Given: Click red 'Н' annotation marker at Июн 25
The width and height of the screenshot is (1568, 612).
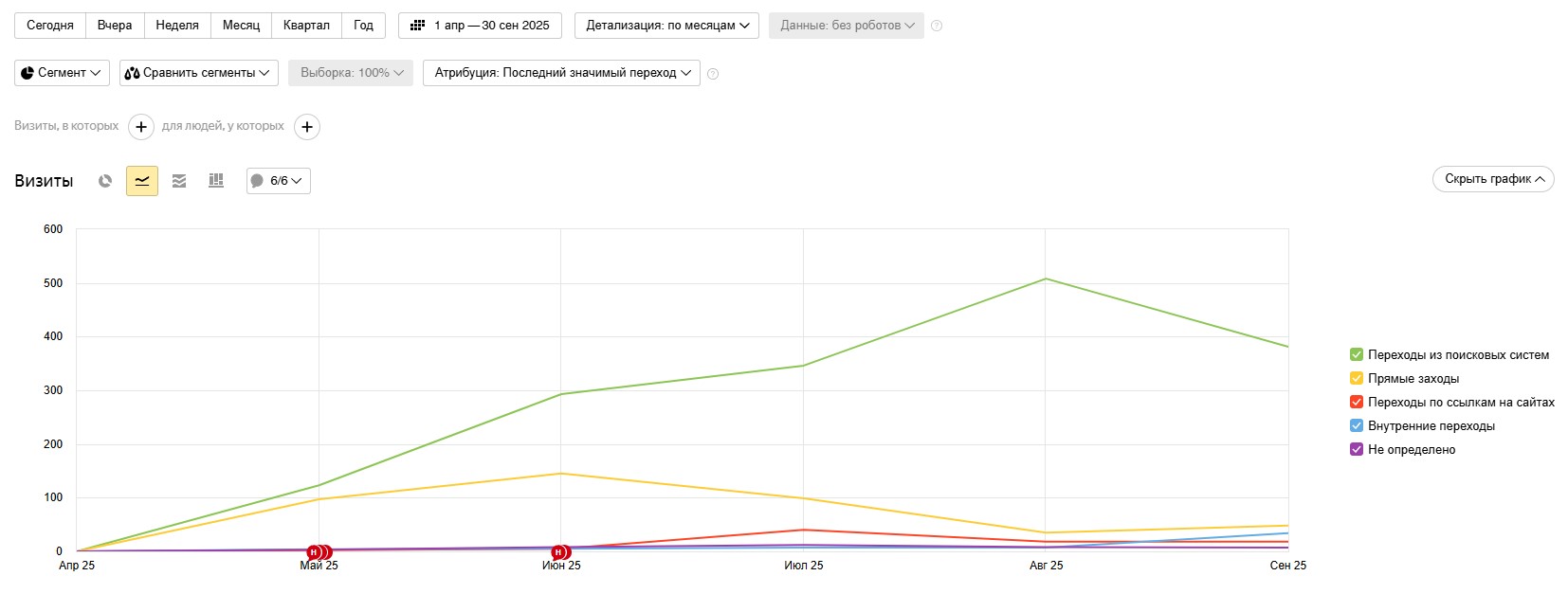Looking at the screenshot, I should pos(559,552).
